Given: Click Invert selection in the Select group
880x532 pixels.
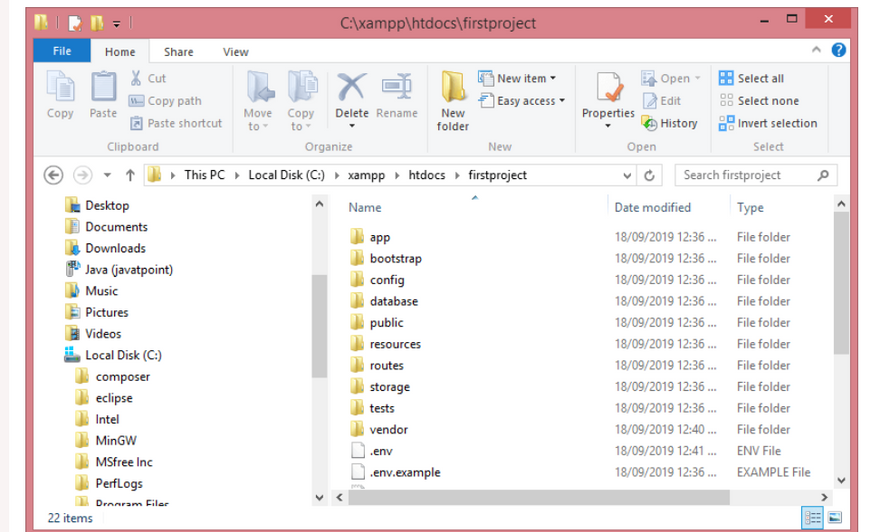Looking at the screenshot, I should coord(768,123).
